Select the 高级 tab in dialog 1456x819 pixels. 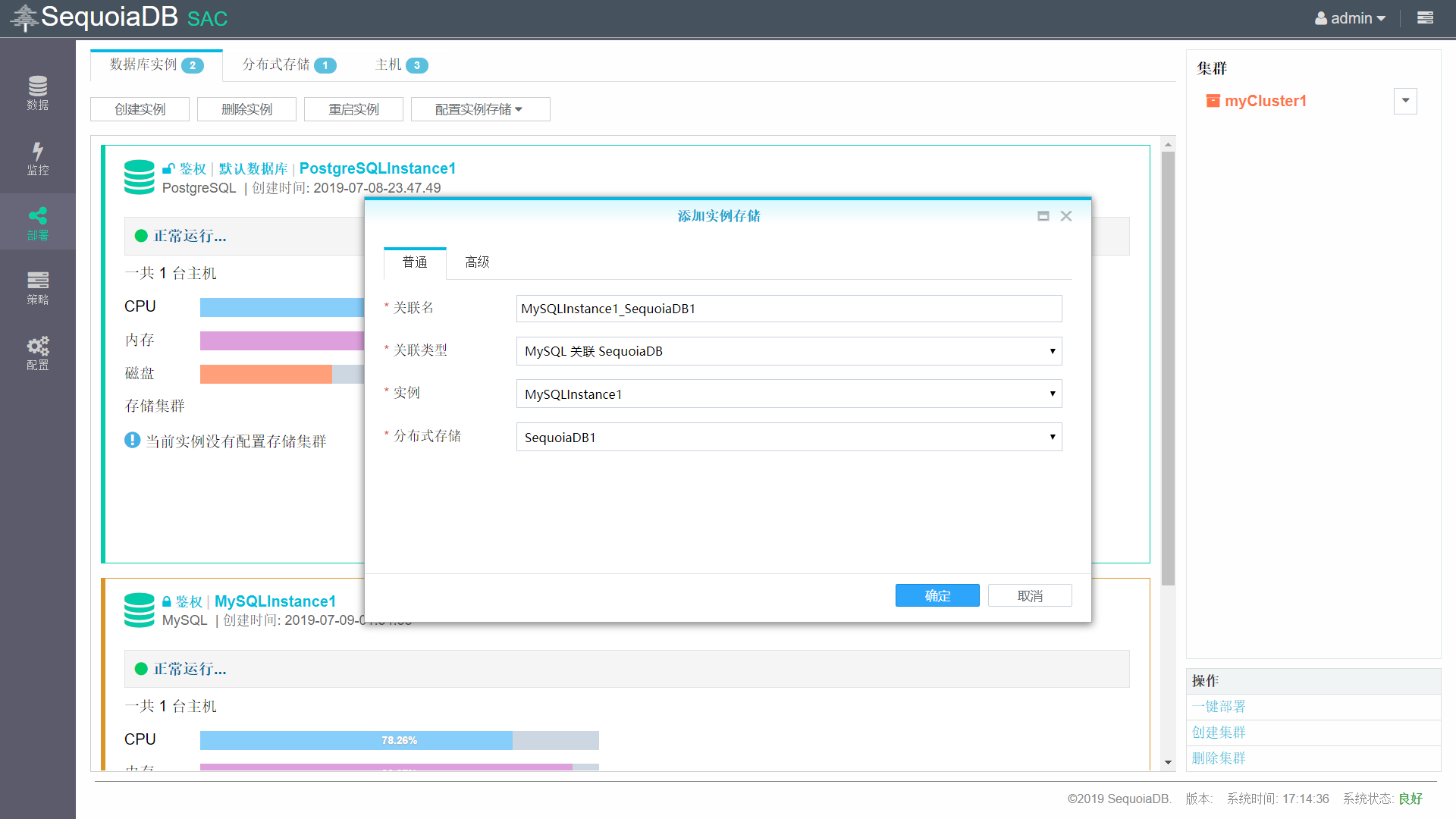click(x=477, y=262)
